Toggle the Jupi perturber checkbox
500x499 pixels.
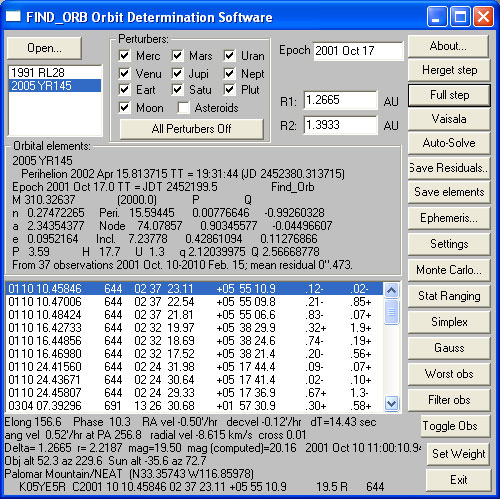(x=177, y=73)
